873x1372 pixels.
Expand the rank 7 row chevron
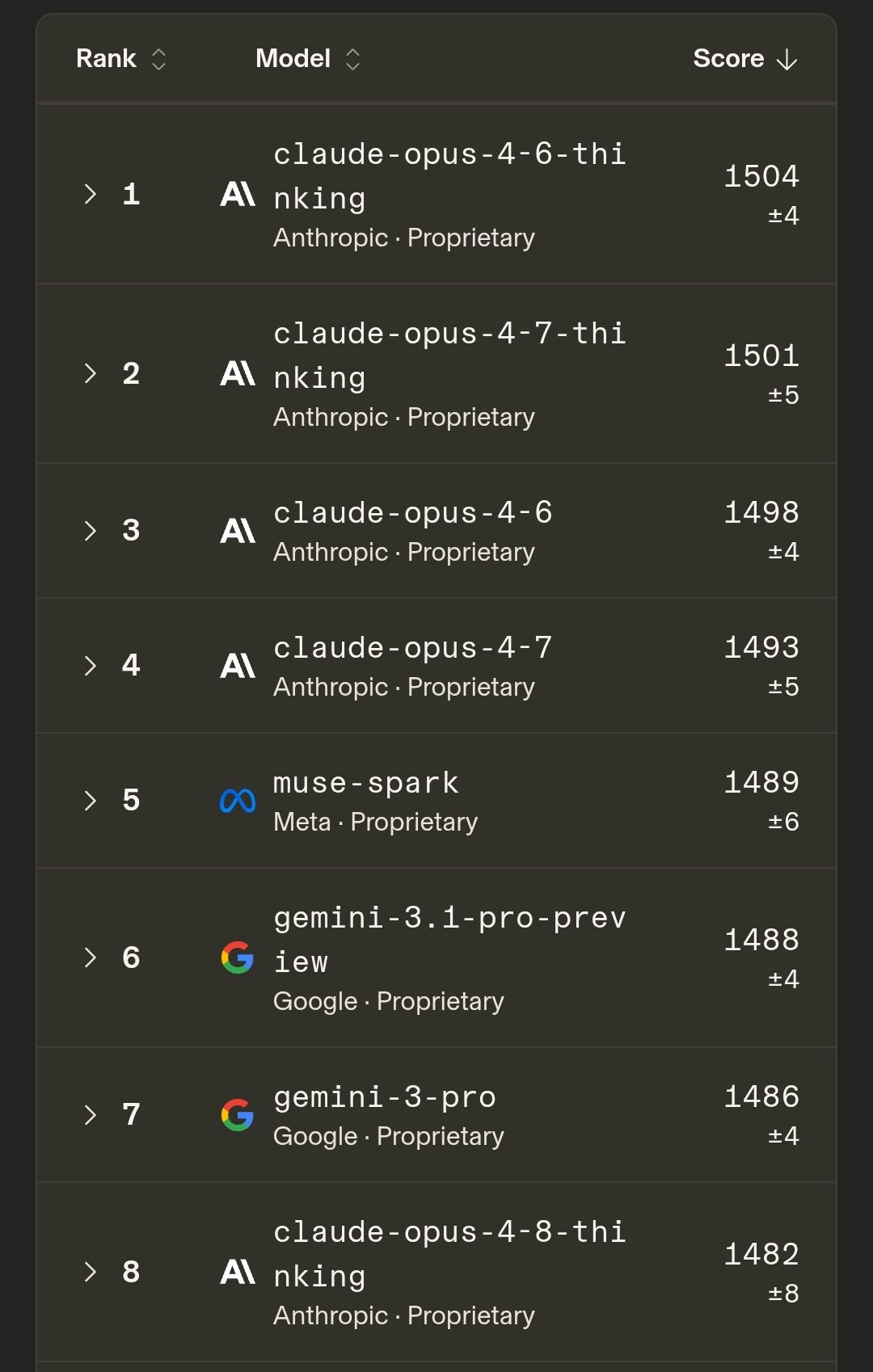coord(91,1115)
